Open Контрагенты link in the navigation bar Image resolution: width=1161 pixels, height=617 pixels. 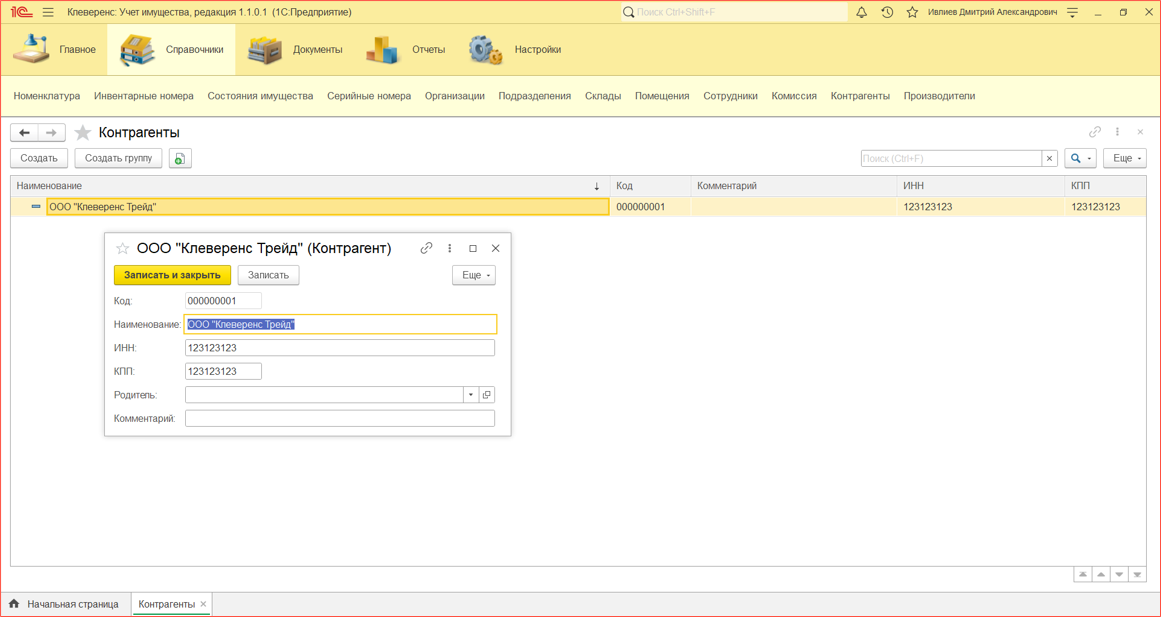860,96
